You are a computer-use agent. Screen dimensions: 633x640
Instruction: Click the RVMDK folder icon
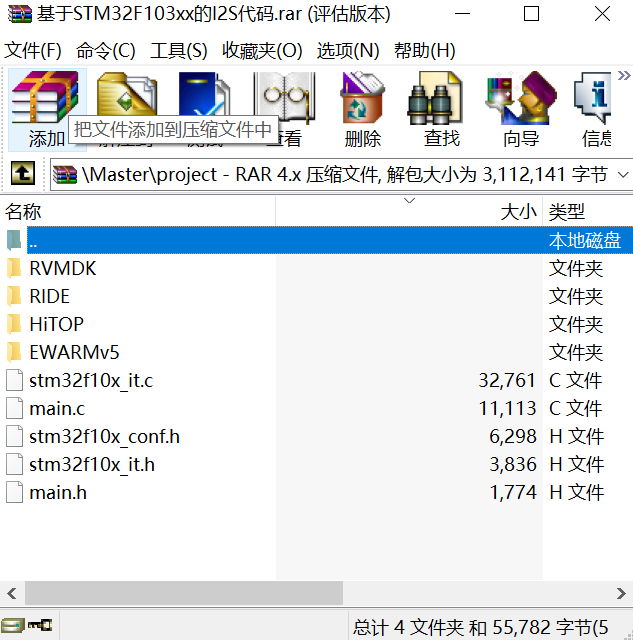(14, 268)
